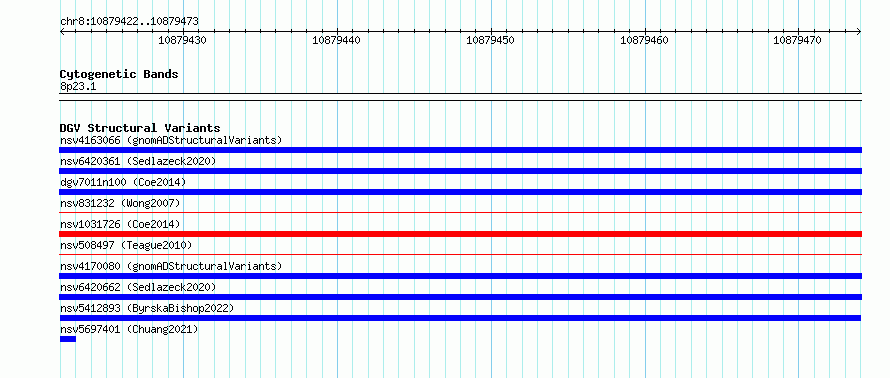Click the left arrowhead of the ruler
This screenshot has width=890, height=378.
(x=62, y=31)
